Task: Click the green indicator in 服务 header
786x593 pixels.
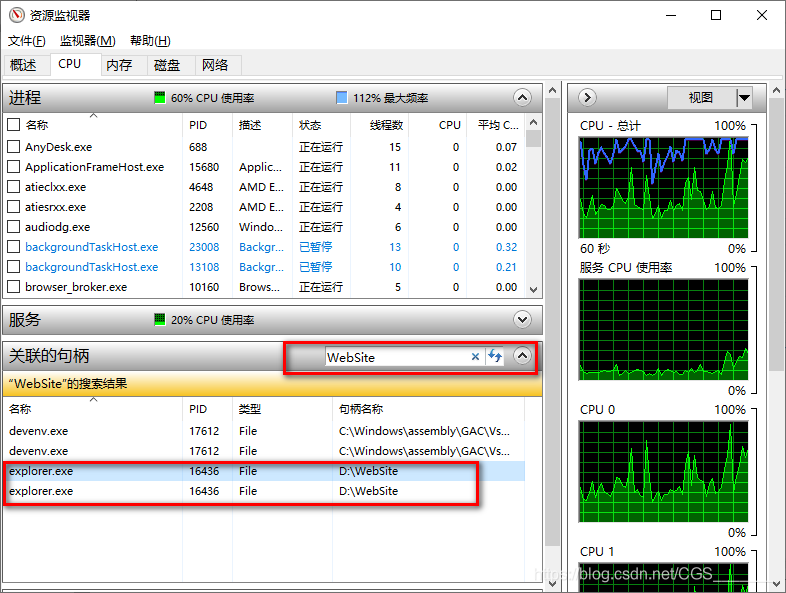Action: 159,319
